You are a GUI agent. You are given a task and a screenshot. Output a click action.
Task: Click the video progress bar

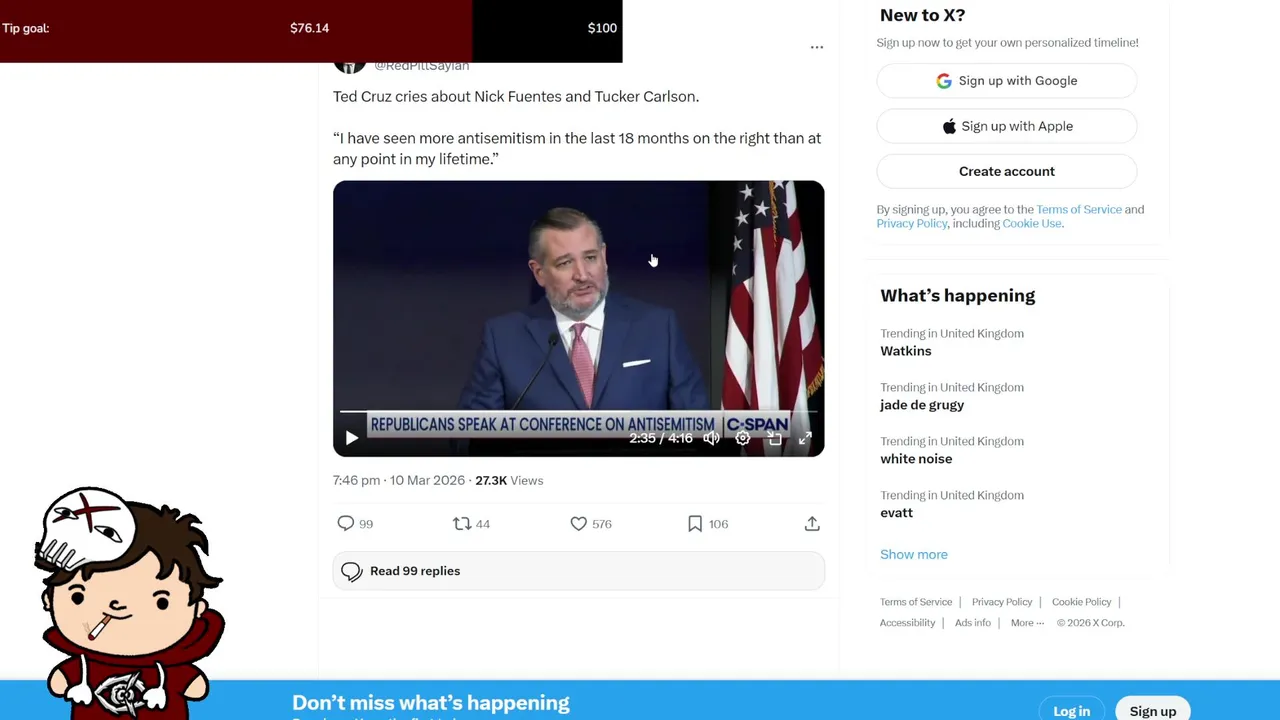pyautogui.click(x=578, y=411)
